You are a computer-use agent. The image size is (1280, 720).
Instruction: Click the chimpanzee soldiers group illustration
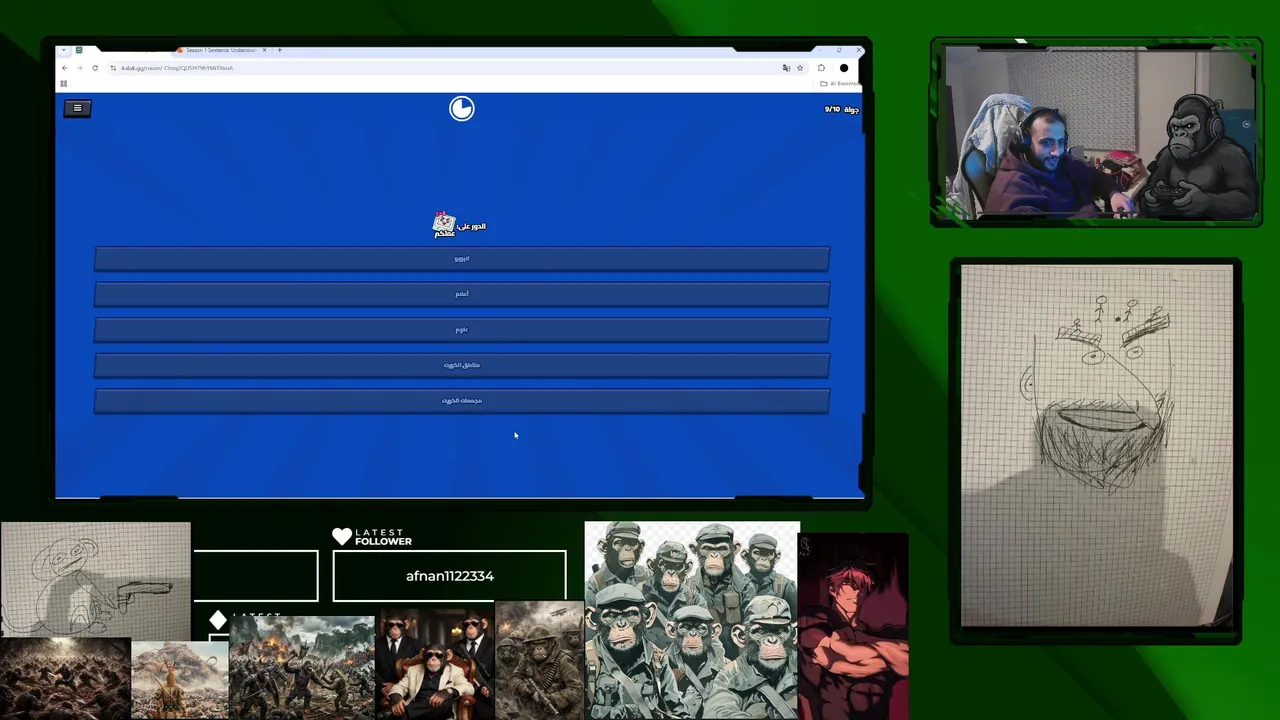pos(692,620)
